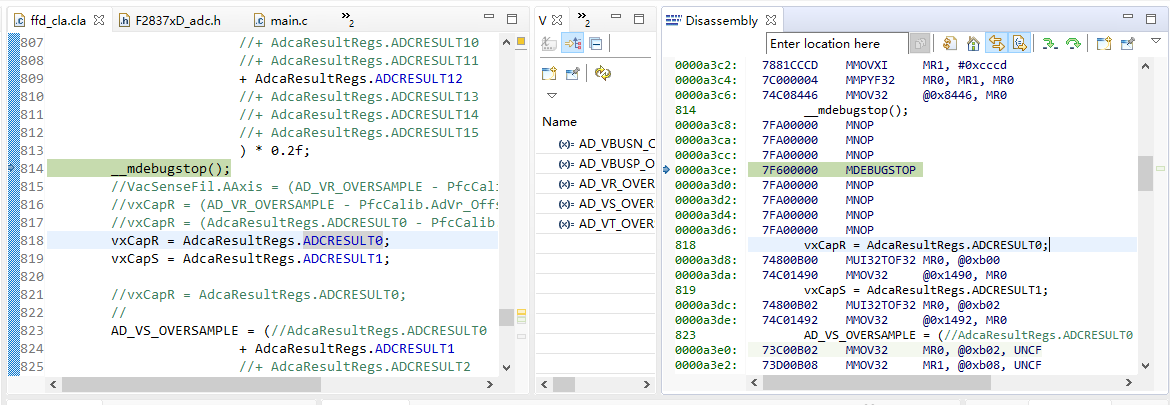Open the Disassembly view menu triangle

pos(1156,41)
